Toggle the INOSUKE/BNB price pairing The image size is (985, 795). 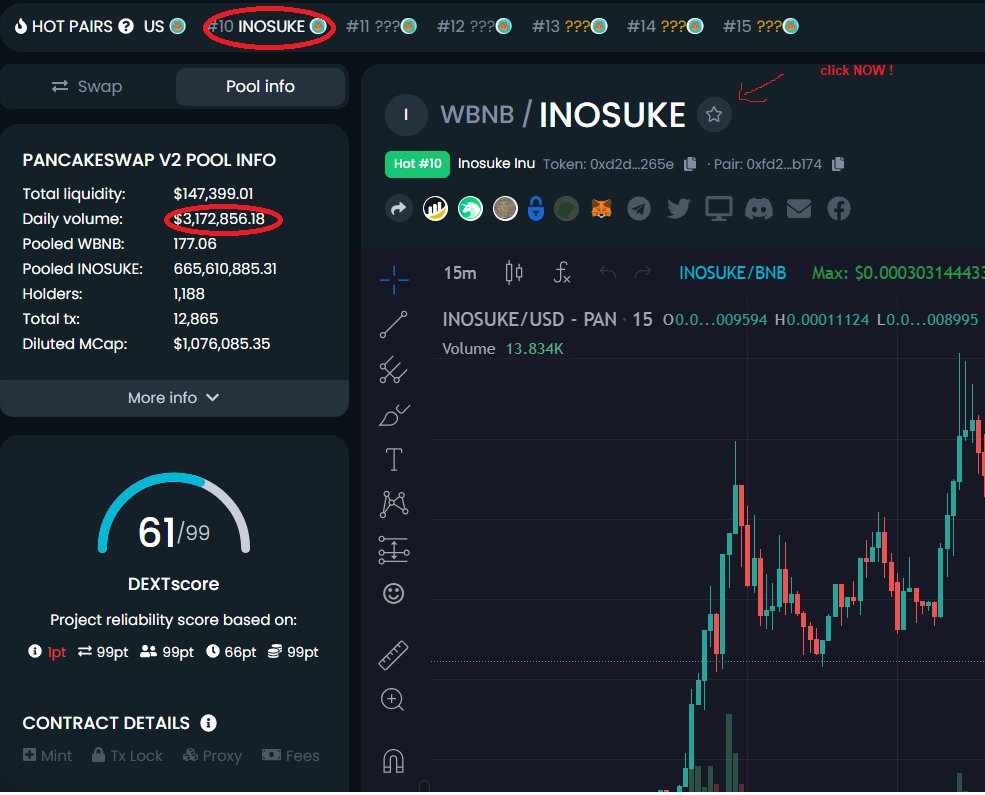pos(732,273)
